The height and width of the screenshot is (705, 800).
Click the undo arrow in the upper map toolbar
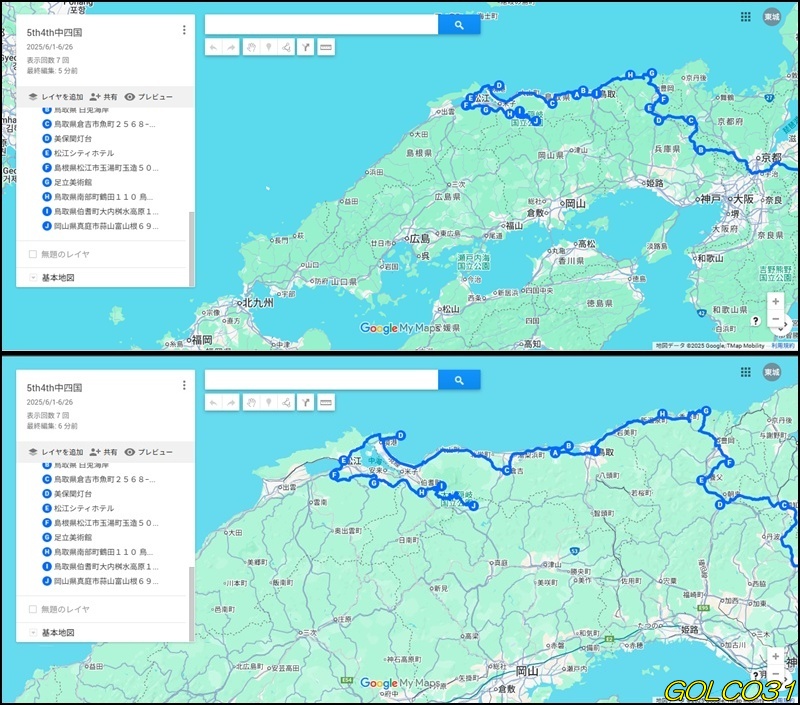pos(213,47)
